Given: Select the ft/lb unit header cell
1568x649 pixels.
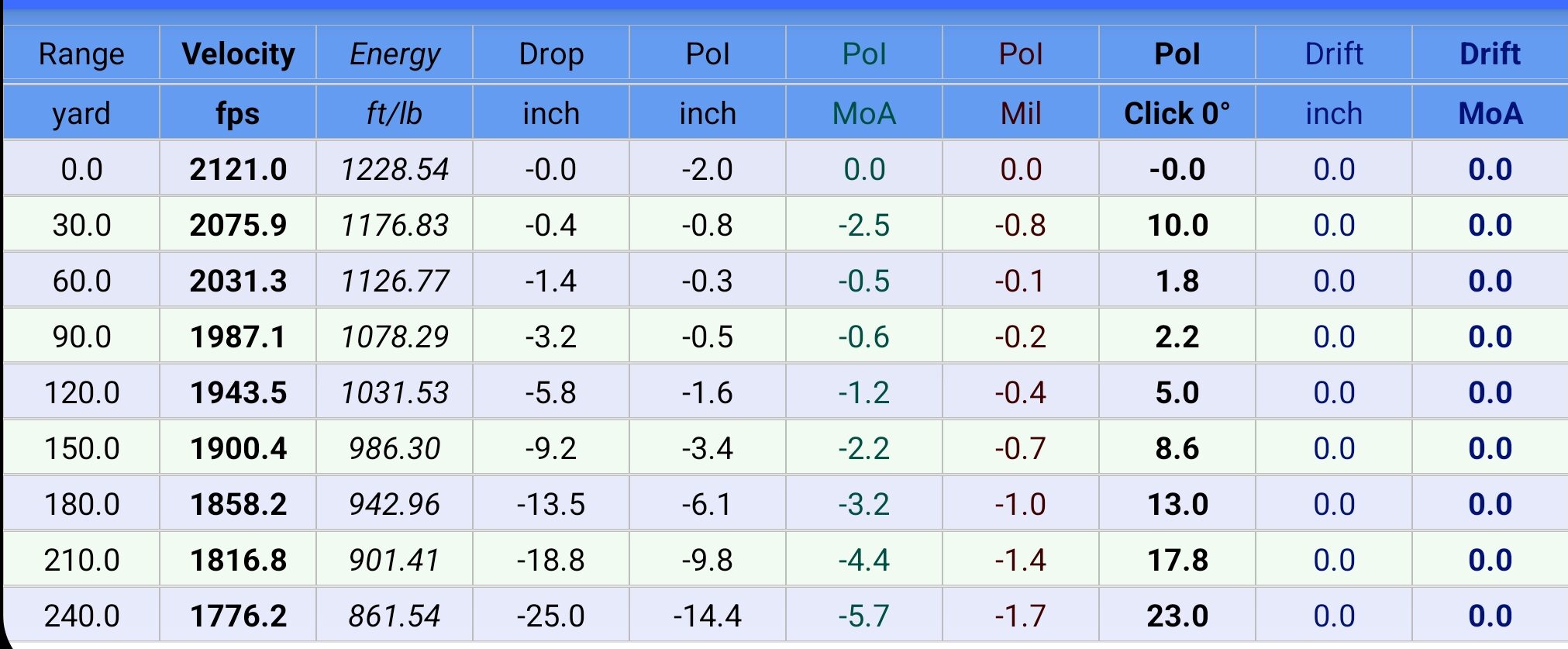Looking at the screenshot, I should tap(395, 113).
